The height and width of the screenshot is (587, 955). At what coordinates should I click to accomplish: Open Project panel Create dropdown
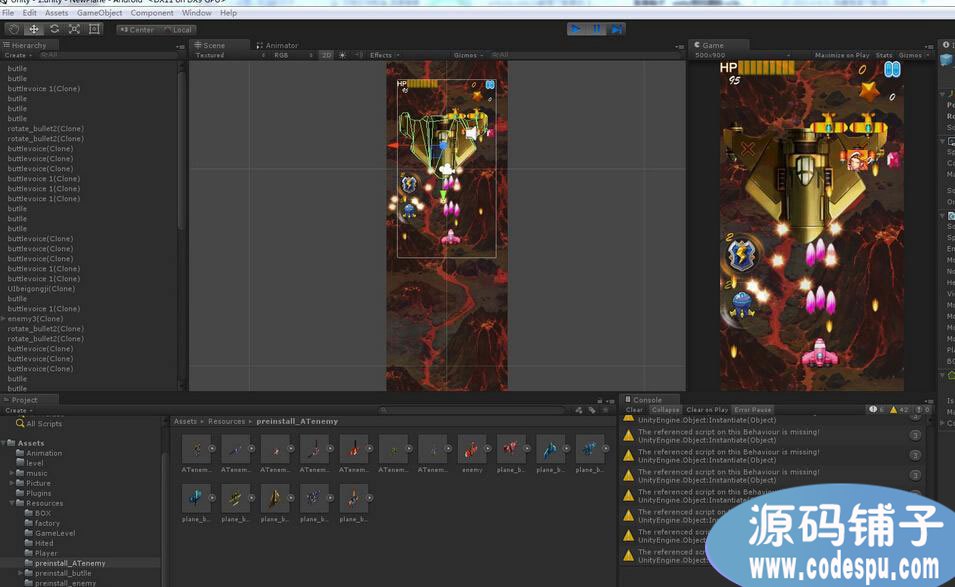[x=18, y=410]
